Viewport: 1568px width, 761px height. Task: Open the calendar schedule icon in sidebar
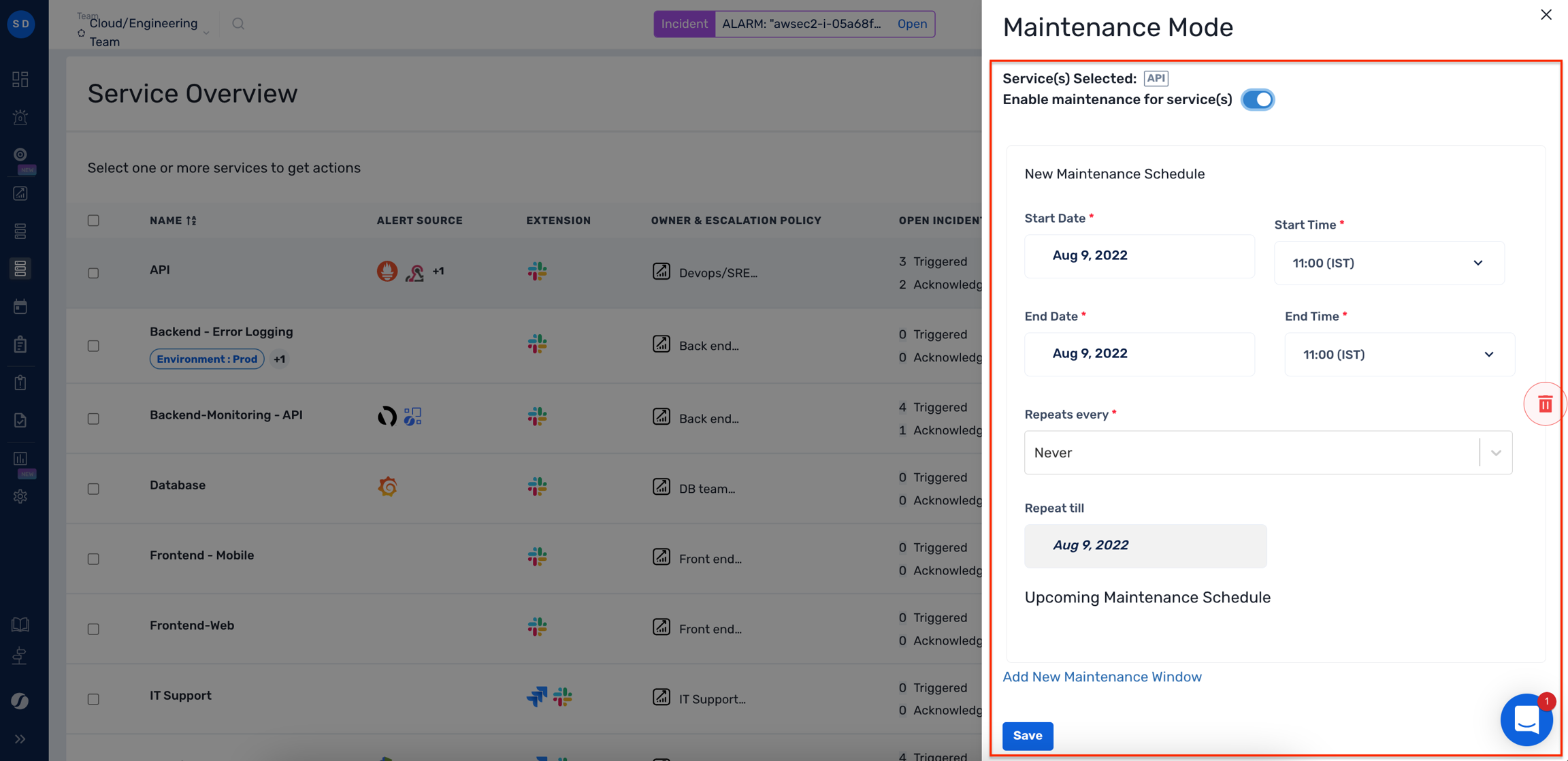tap(20, 306)
